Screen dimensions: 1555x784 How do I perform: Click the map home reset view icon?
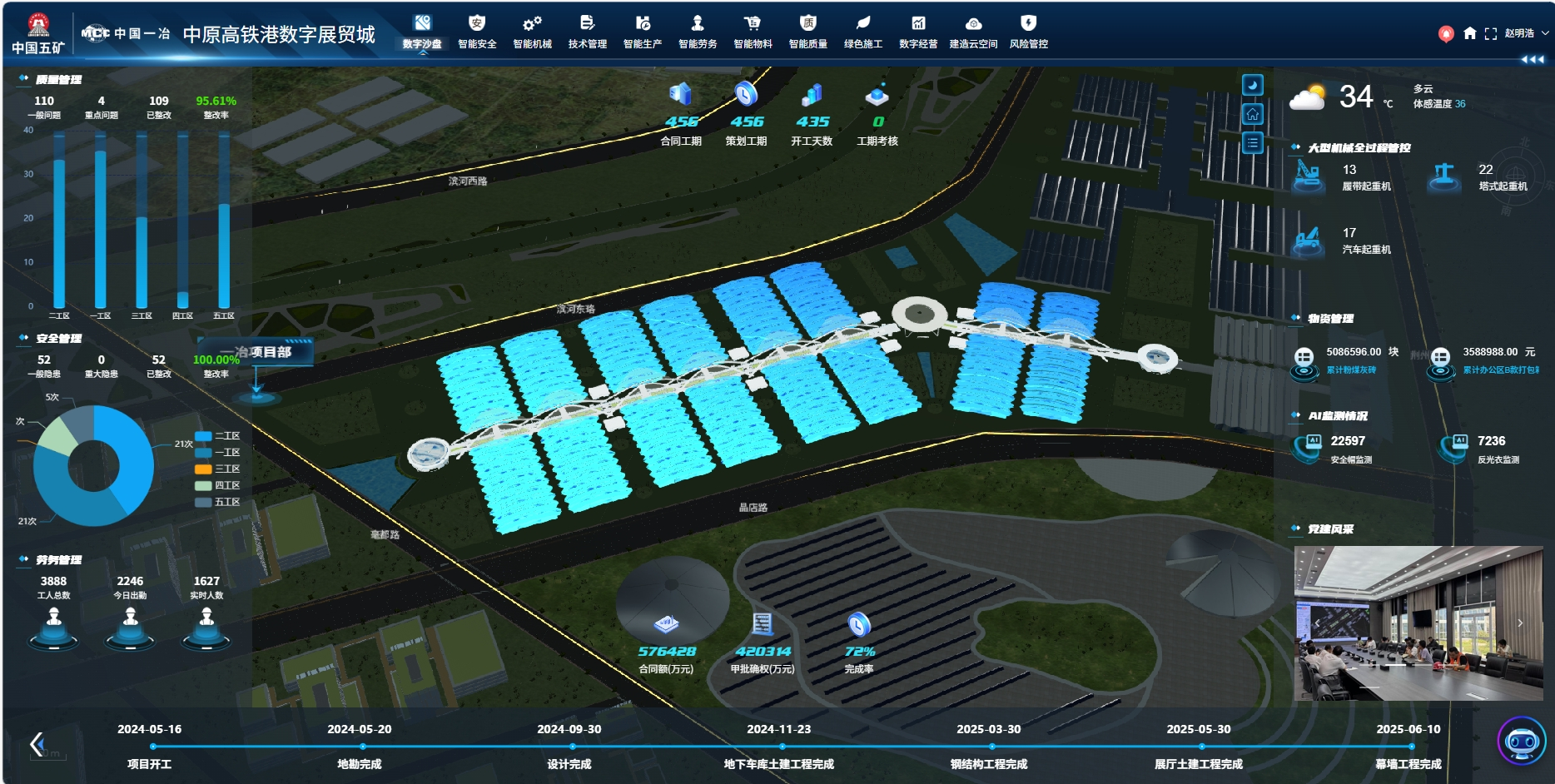tap(1252, 114)
